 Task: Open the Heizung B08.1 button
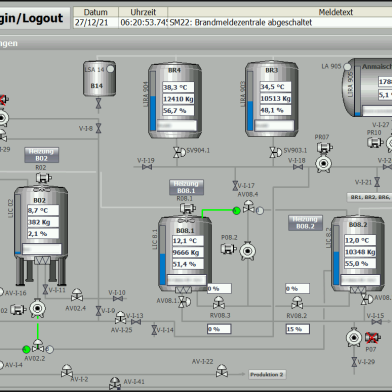tap(186, 187)
